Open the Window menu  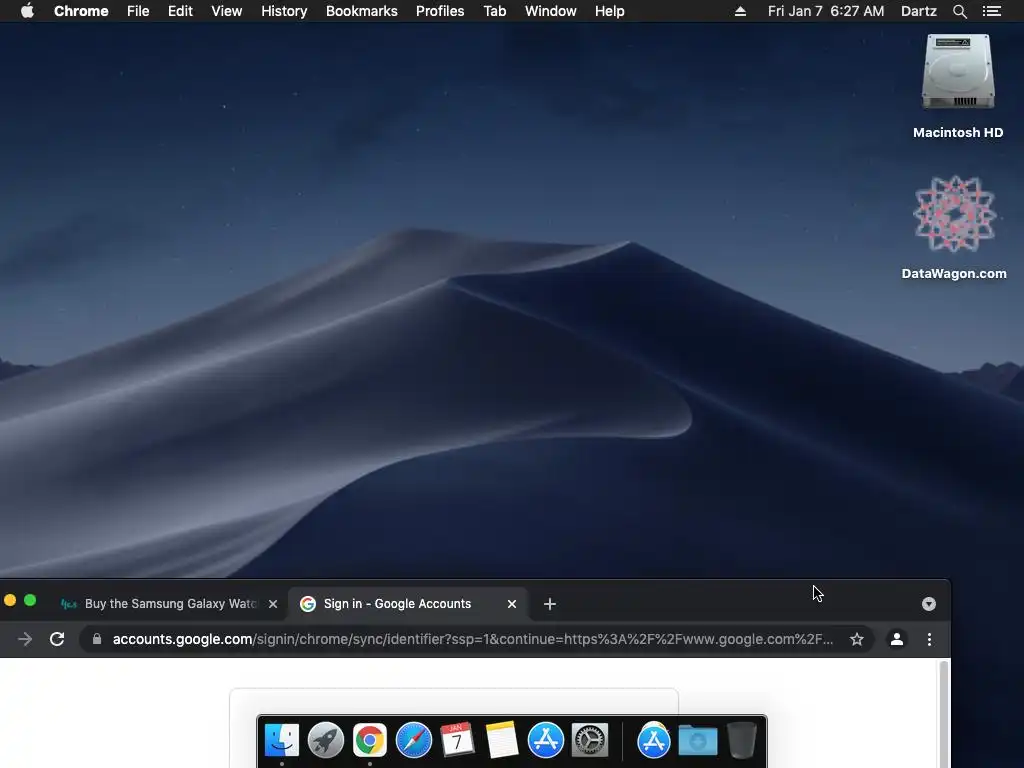(551, 11)
